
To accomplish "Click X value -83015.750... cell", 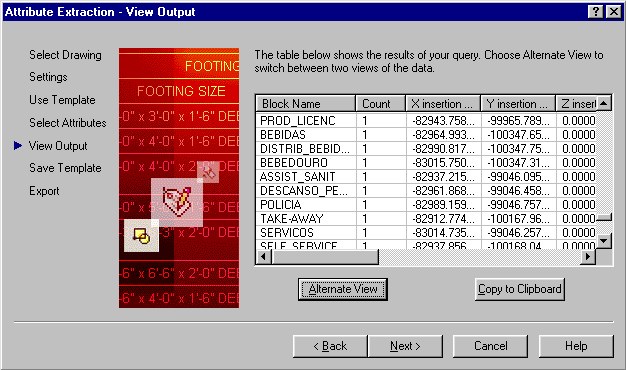I will (x=443, y=162).
